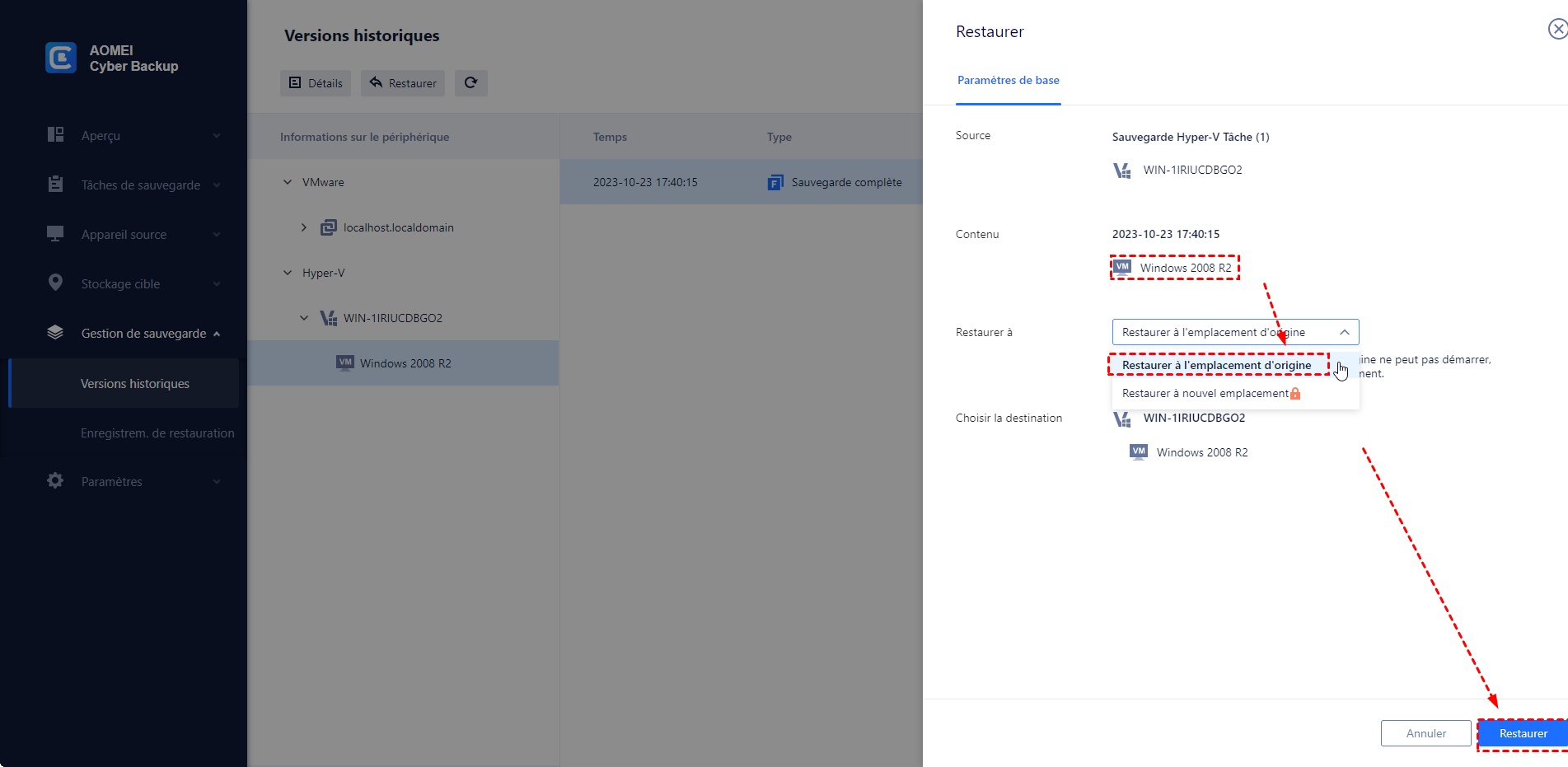Open the Aperçu dashboard icon

click(55, 135)
